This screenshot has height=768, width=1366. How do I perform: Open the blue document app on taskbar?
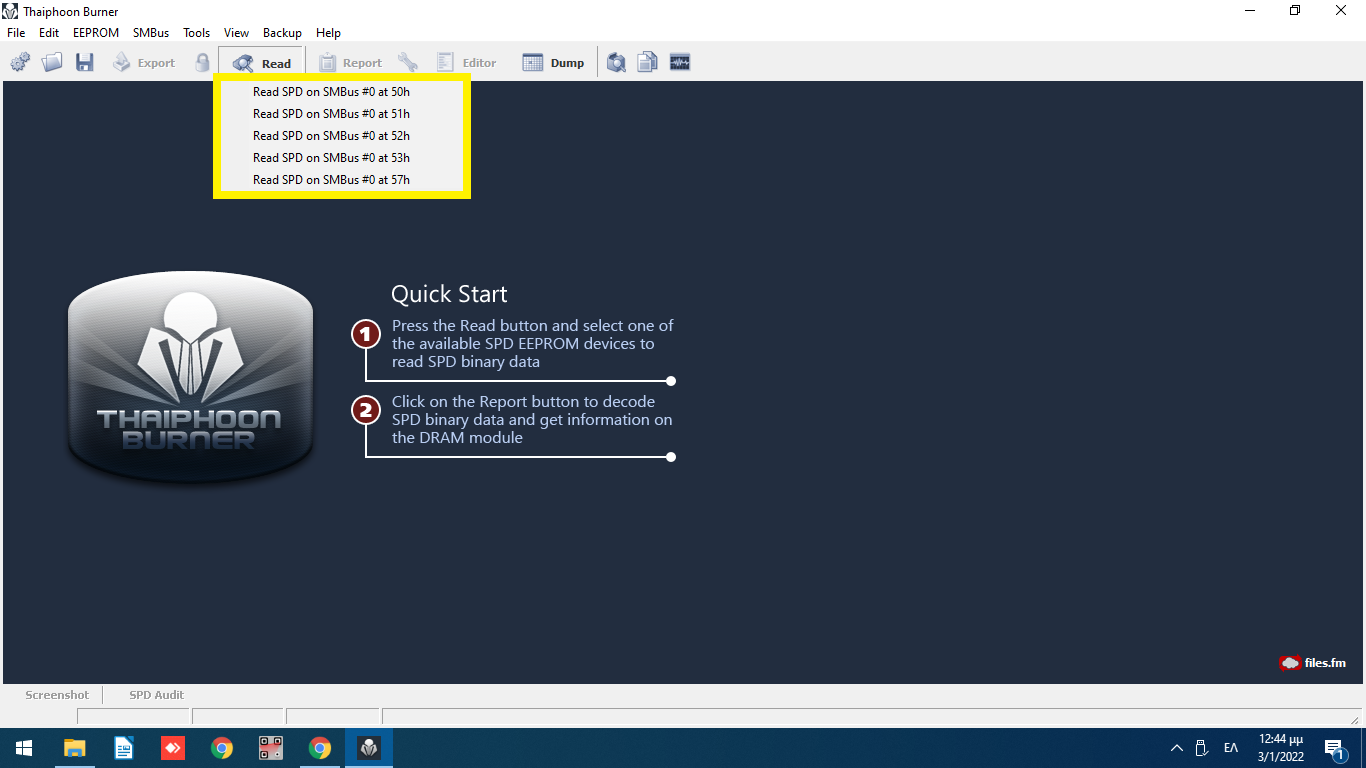pos(124,748)
